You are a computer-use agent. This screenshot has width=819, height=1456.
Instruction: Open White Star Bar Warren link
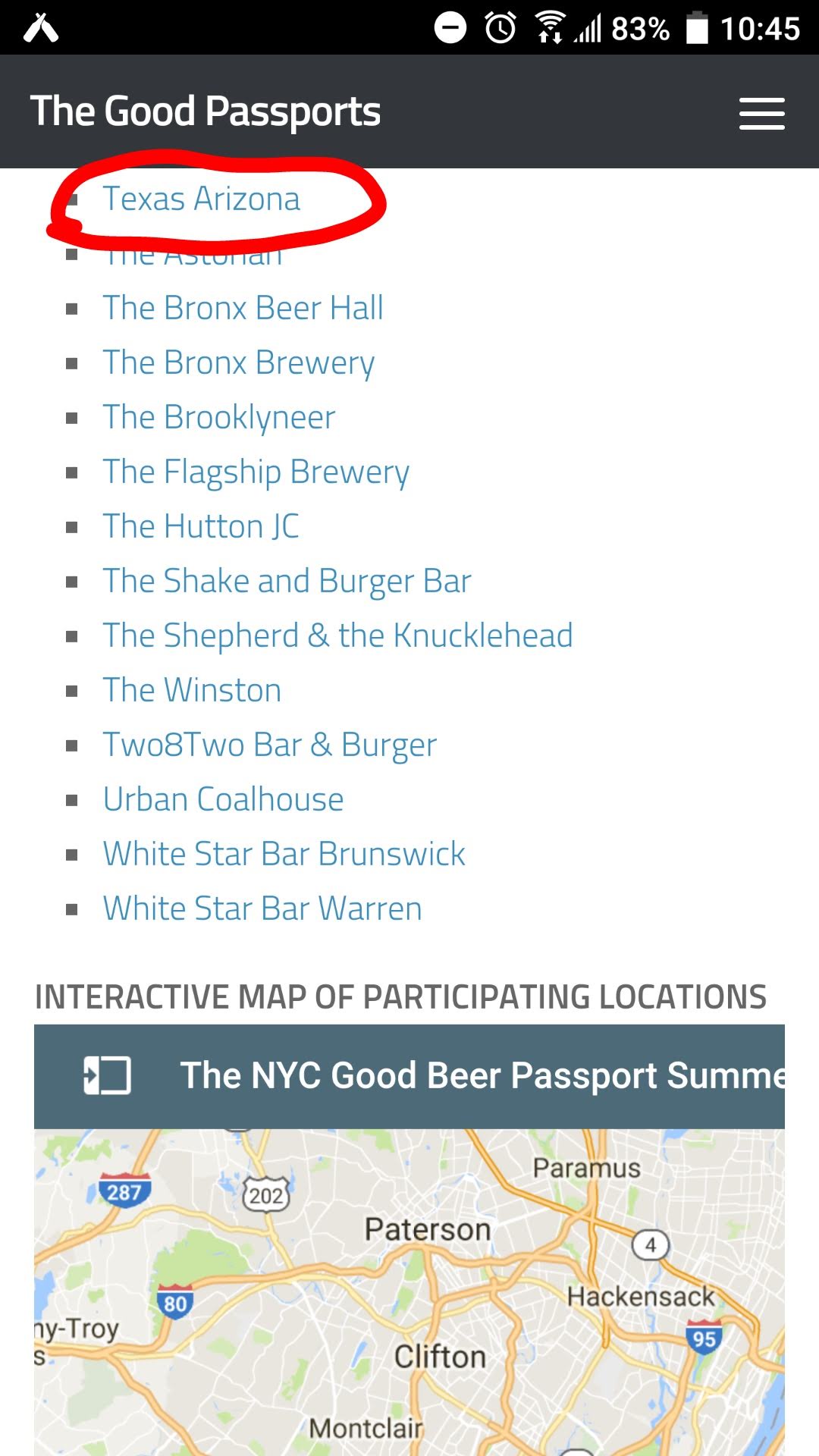(262, 908)
